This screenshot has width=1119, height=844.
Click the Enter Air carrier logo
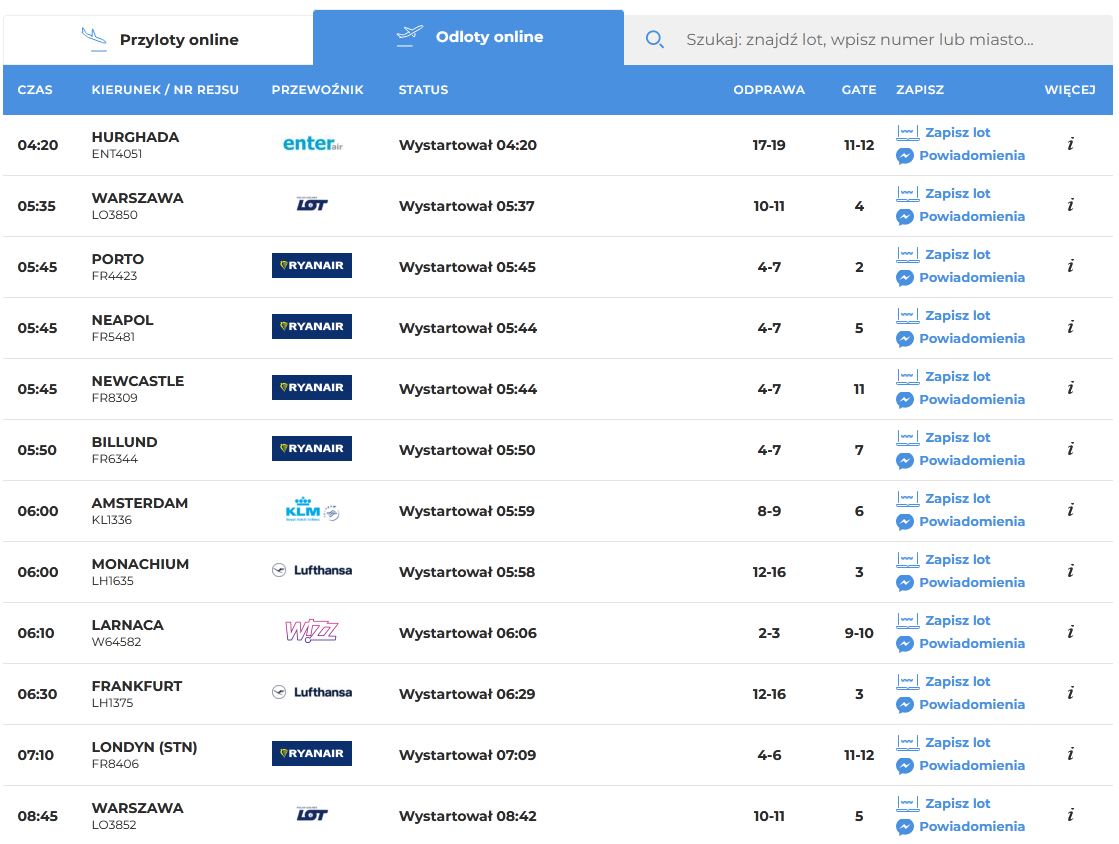pyautogui.click(x=312, y=144)
